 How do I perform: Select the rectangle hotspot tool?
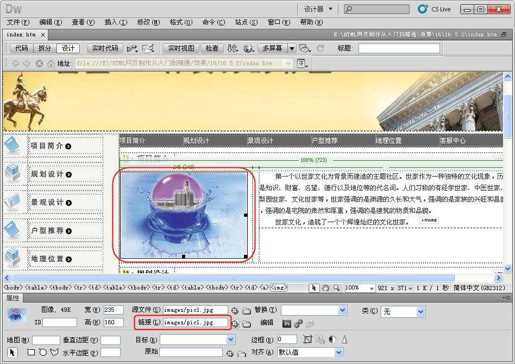point(31,352)
